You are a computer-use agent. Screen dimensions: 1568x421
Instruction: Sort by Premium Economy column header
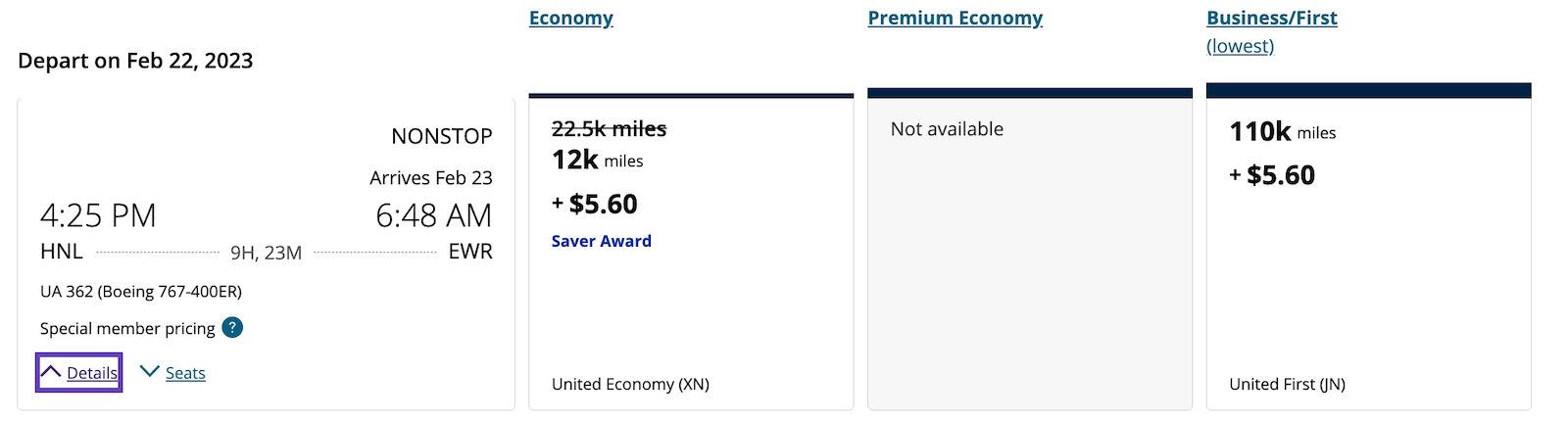tap(955, 18)
